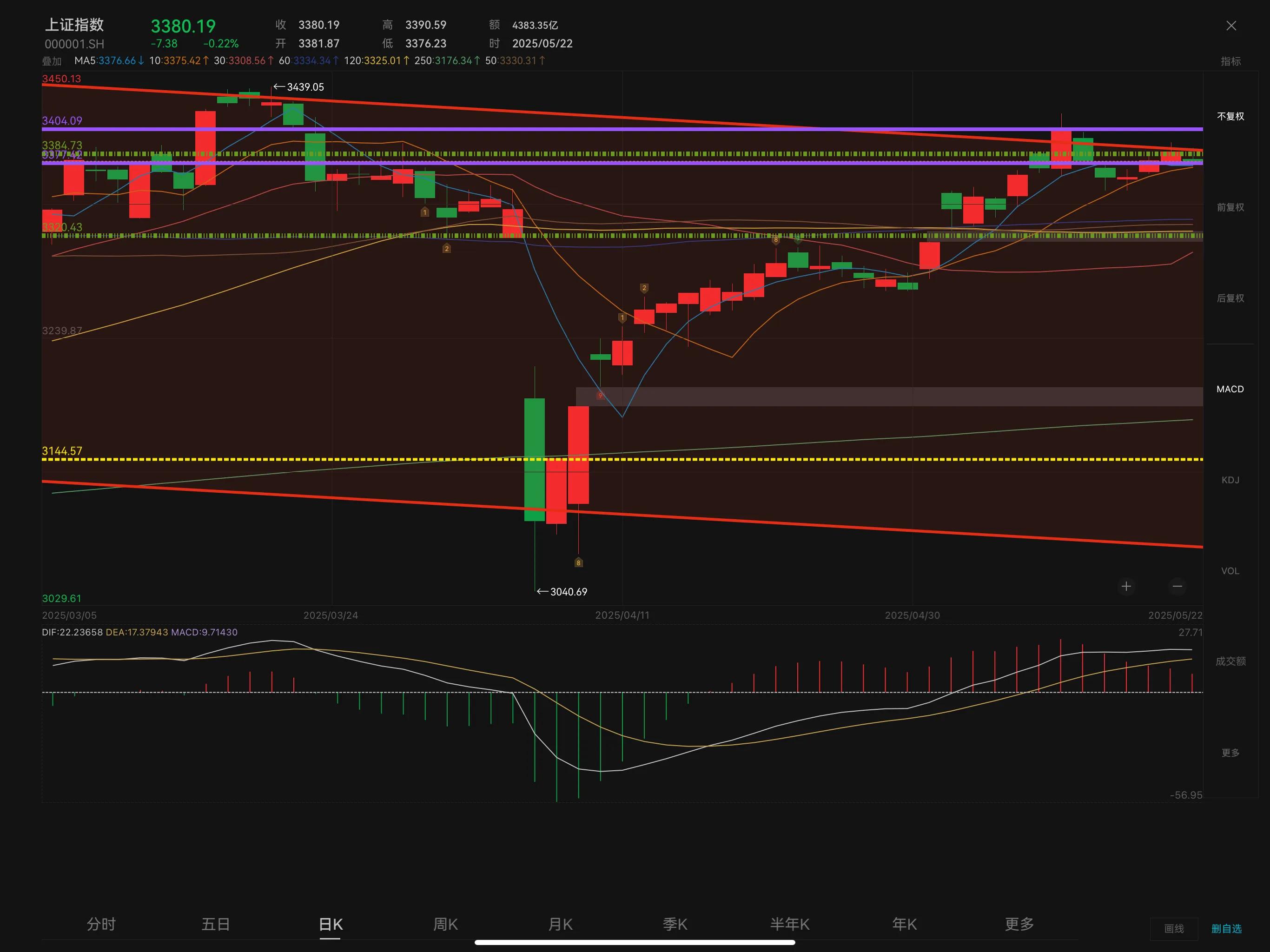Click the 画线 draw line button
1270x952 pixels.
(x=1174, y=929)
